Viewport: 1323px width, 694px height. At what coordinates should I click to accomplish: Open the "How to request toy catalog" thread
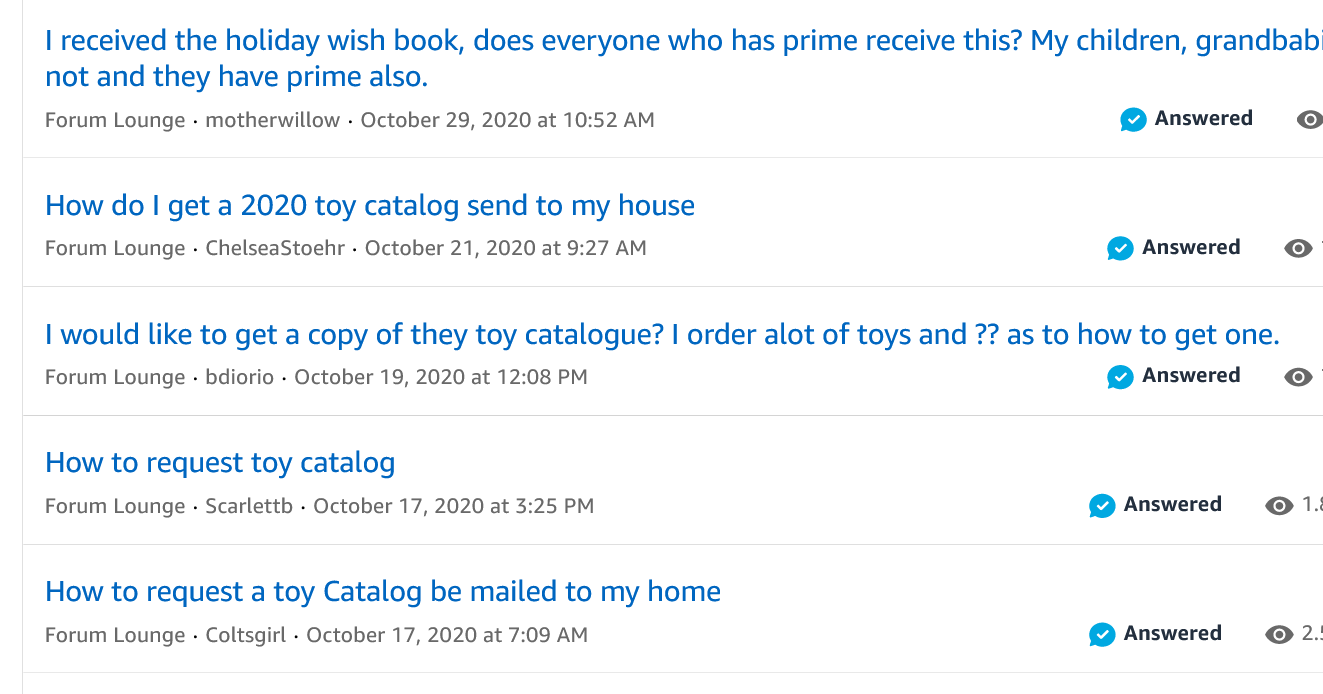coord(220,463)
